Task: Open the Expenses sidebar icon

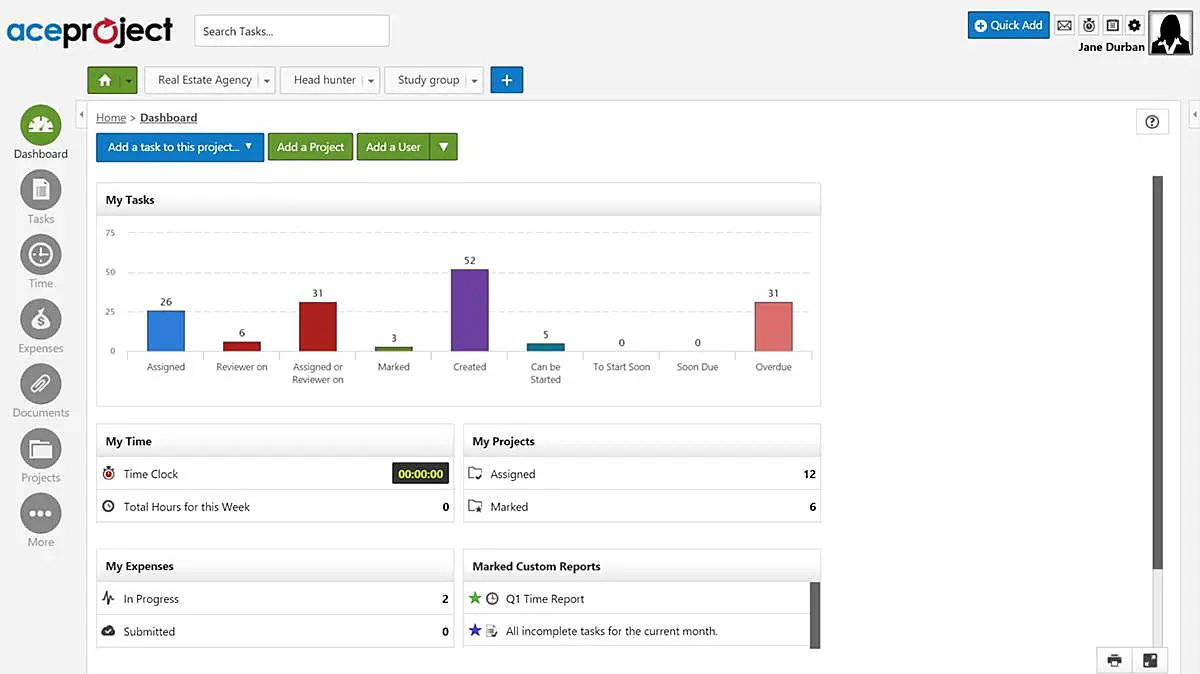Action: [40, 320]
